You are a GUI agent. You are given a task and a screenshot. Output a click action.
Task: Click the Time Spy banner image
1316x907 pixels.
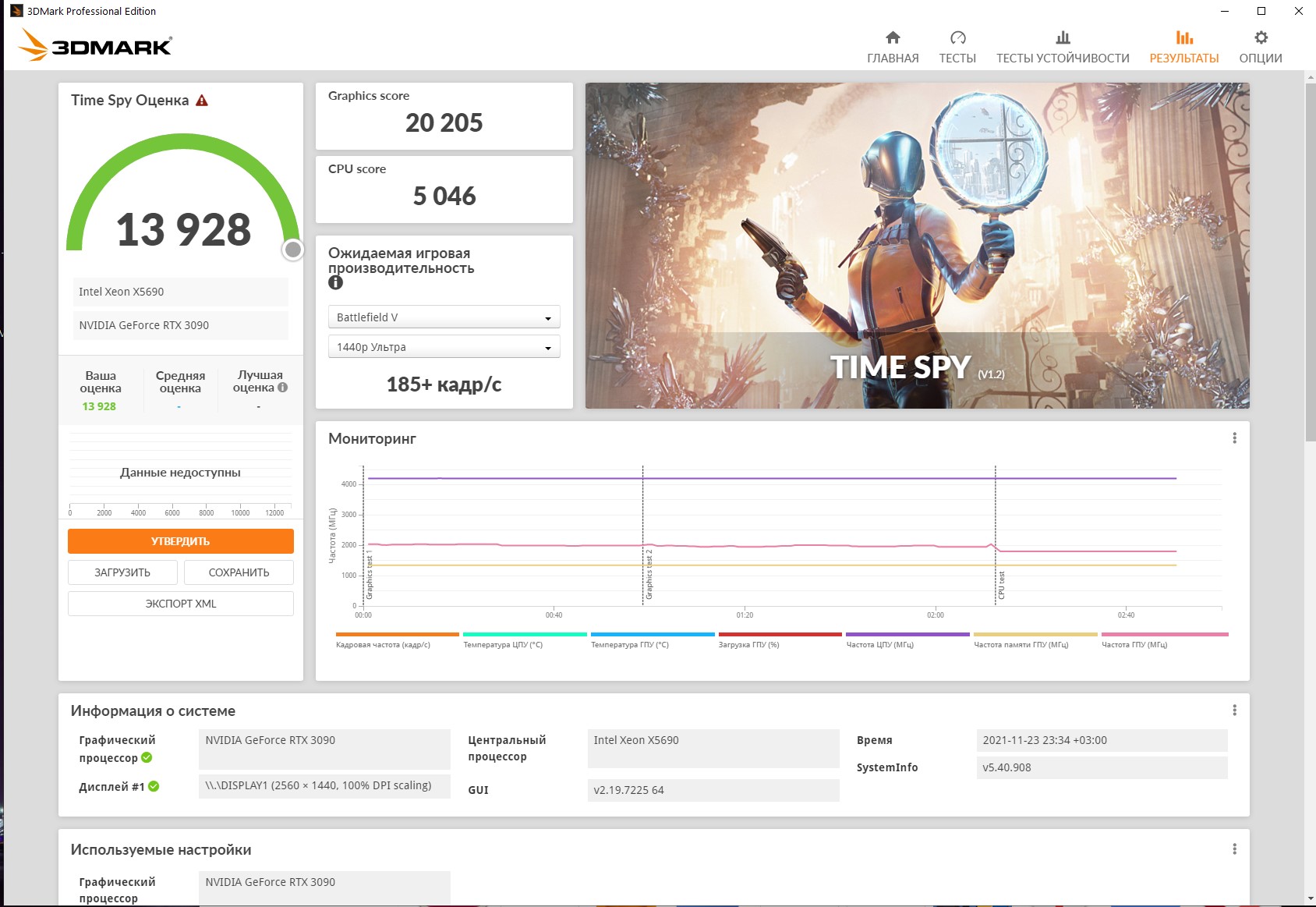(918, 246)
